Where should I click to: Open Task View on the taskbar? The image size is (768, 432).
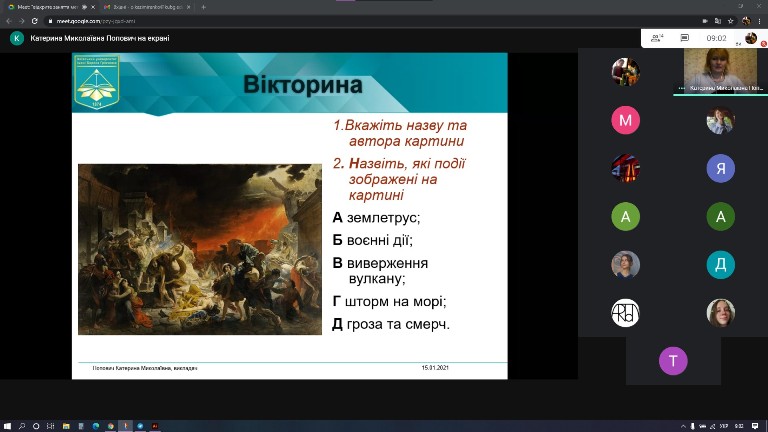tap(50, 426)
